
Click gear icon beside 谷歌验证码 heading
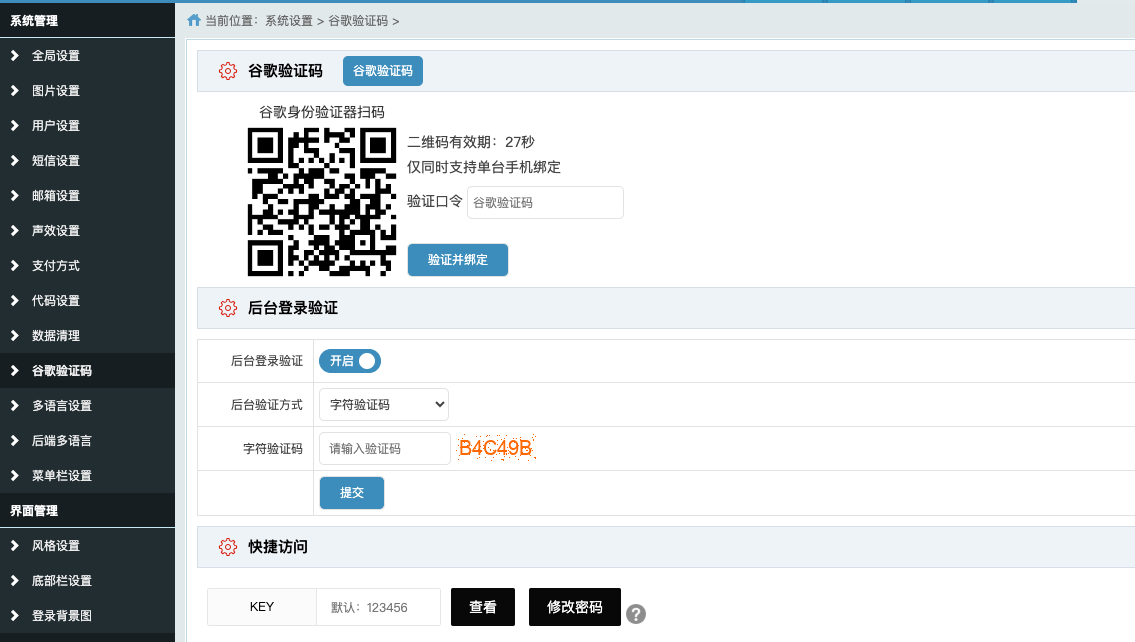tap(227, 71)
